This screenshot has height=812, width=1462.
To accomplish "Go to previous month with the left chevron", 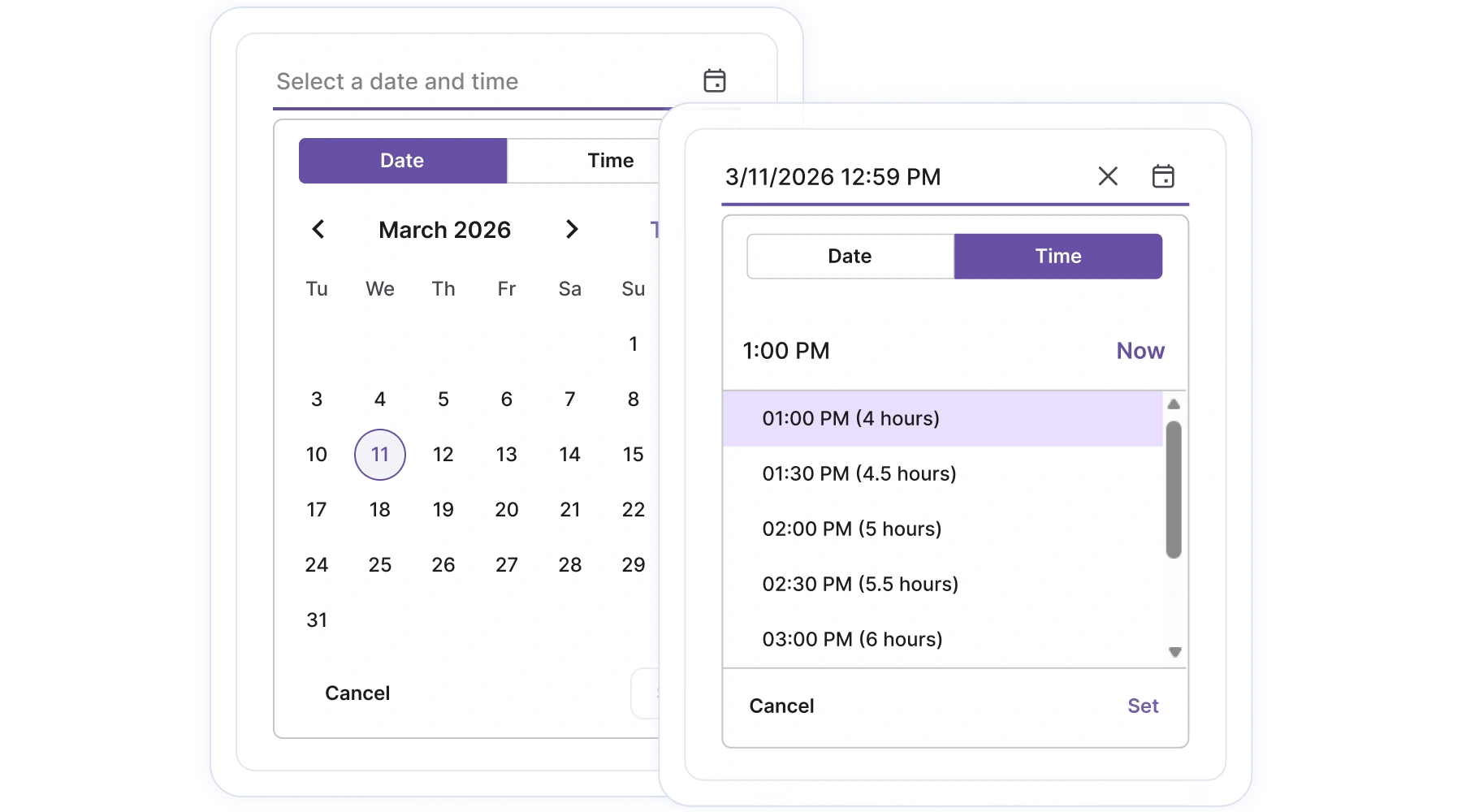I will [x=318, y=230].
